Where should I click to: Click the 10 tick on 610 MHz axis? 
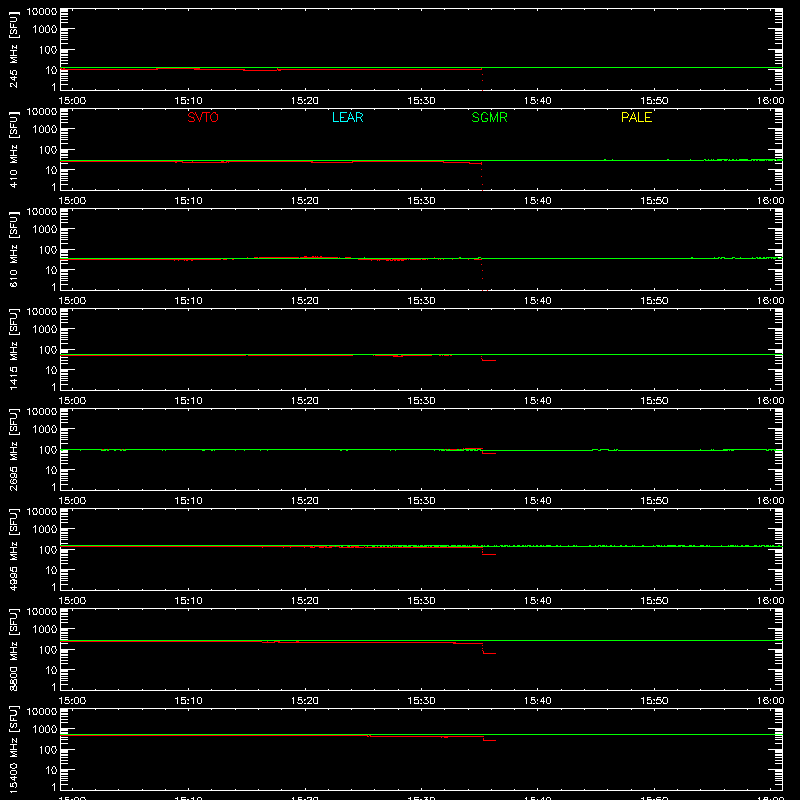51,270
